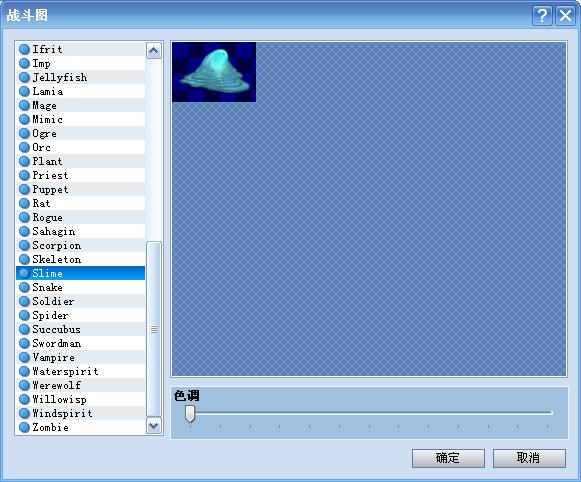Click the blue icon beside Mimic
Image resolution: width=581 pixels, height=482 pixels.
pos(24,119)
